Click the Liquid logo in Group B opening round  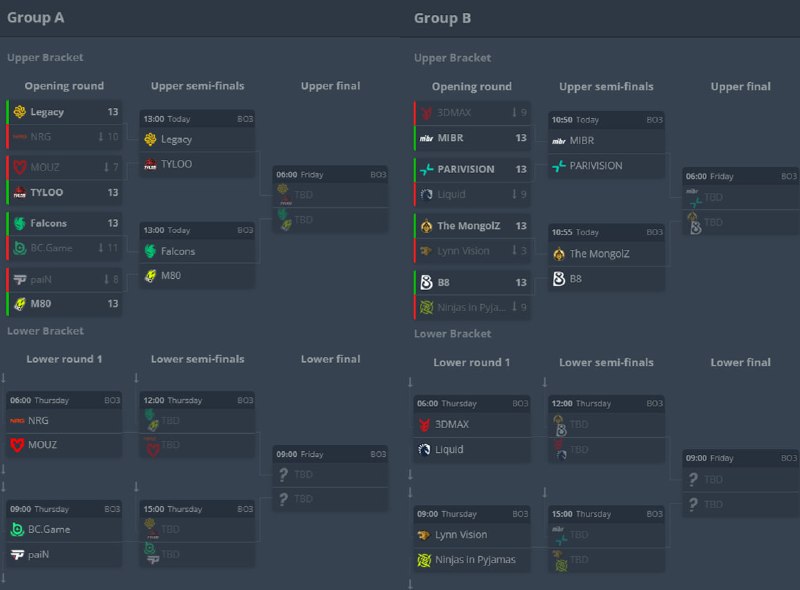tap(427, 194)
